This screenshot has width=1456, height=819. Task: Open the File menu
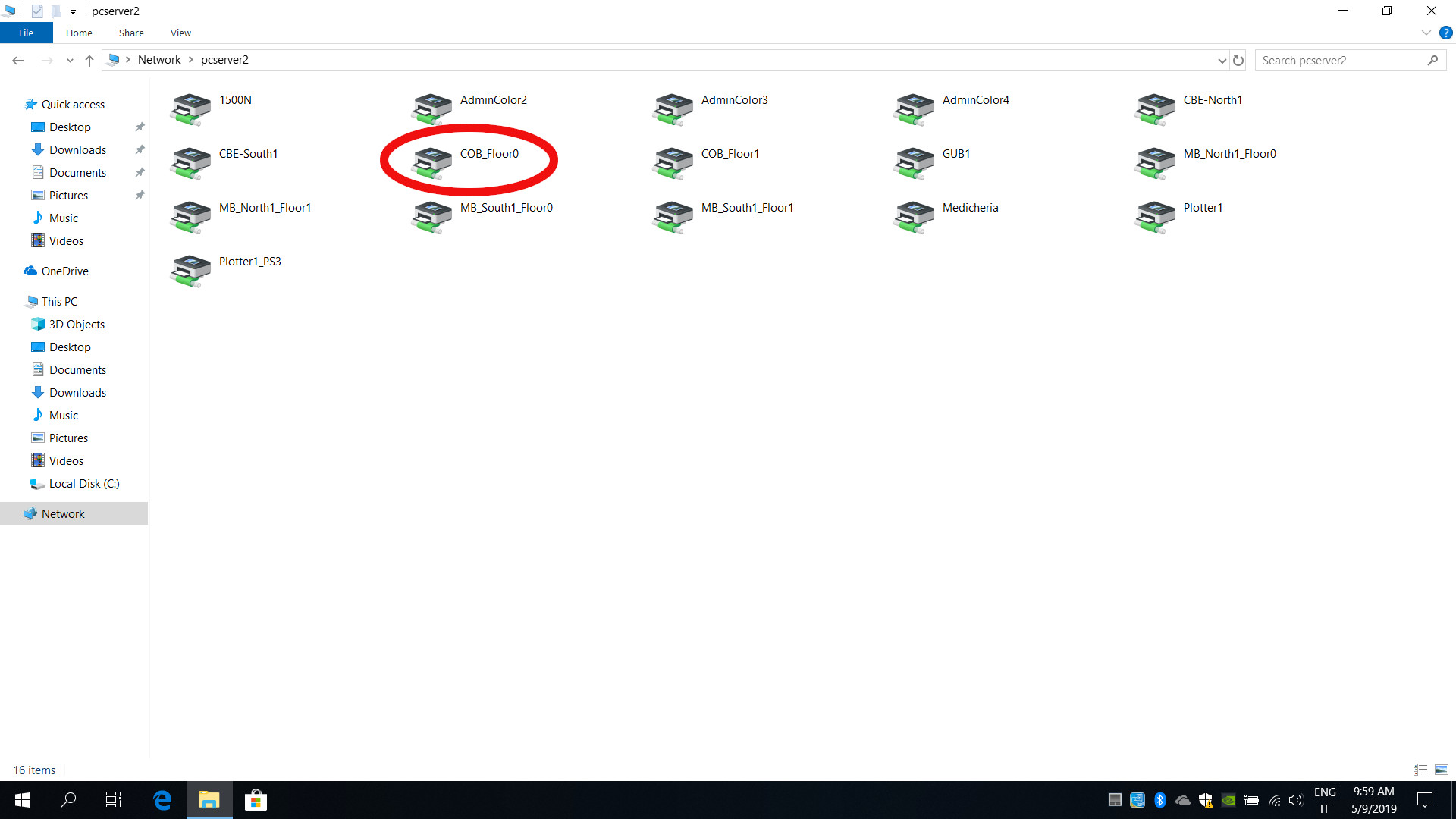pos(26,33)
